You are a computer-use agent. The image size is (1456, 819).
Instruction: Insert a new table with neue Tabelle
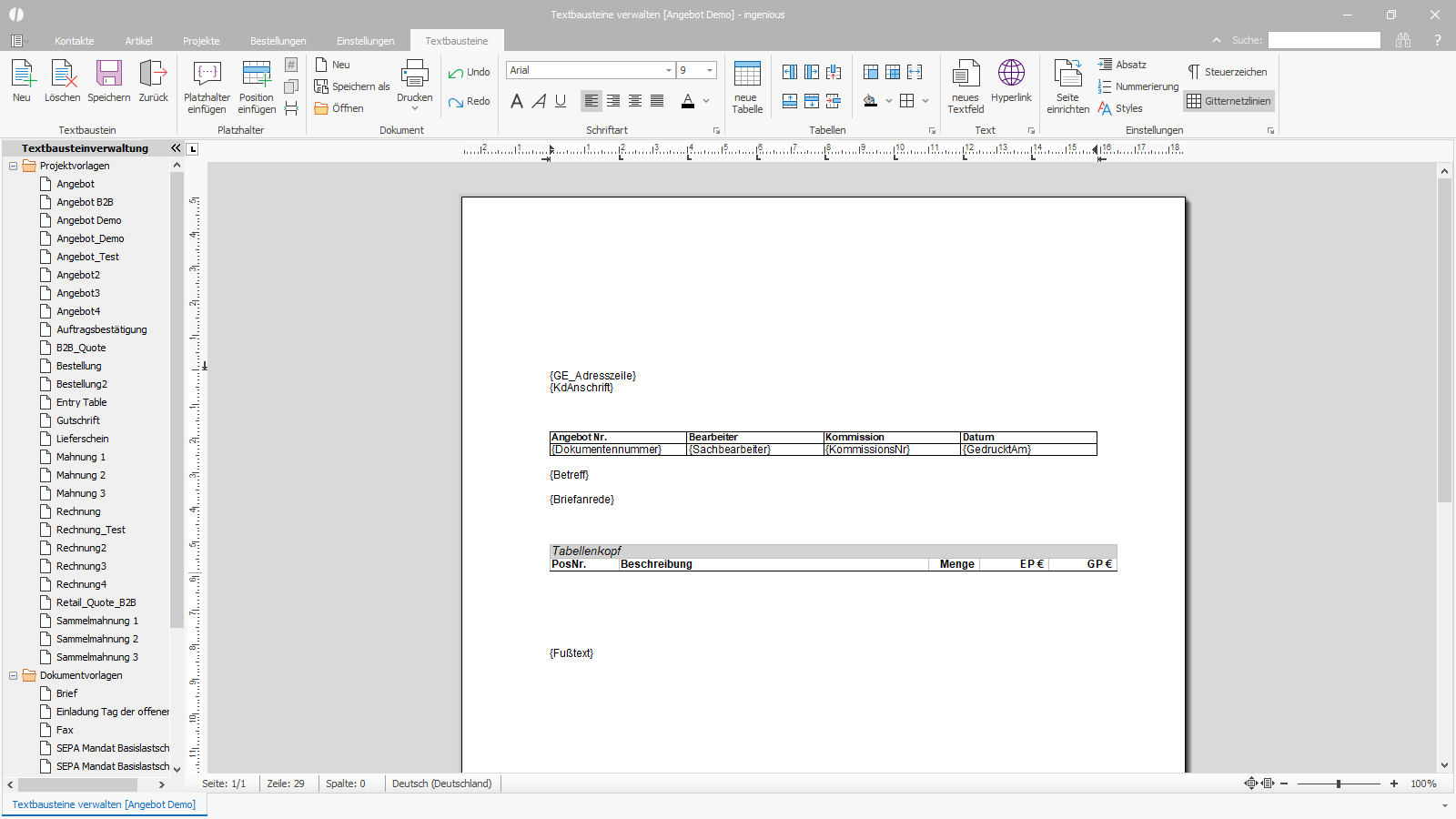(747, 87)
